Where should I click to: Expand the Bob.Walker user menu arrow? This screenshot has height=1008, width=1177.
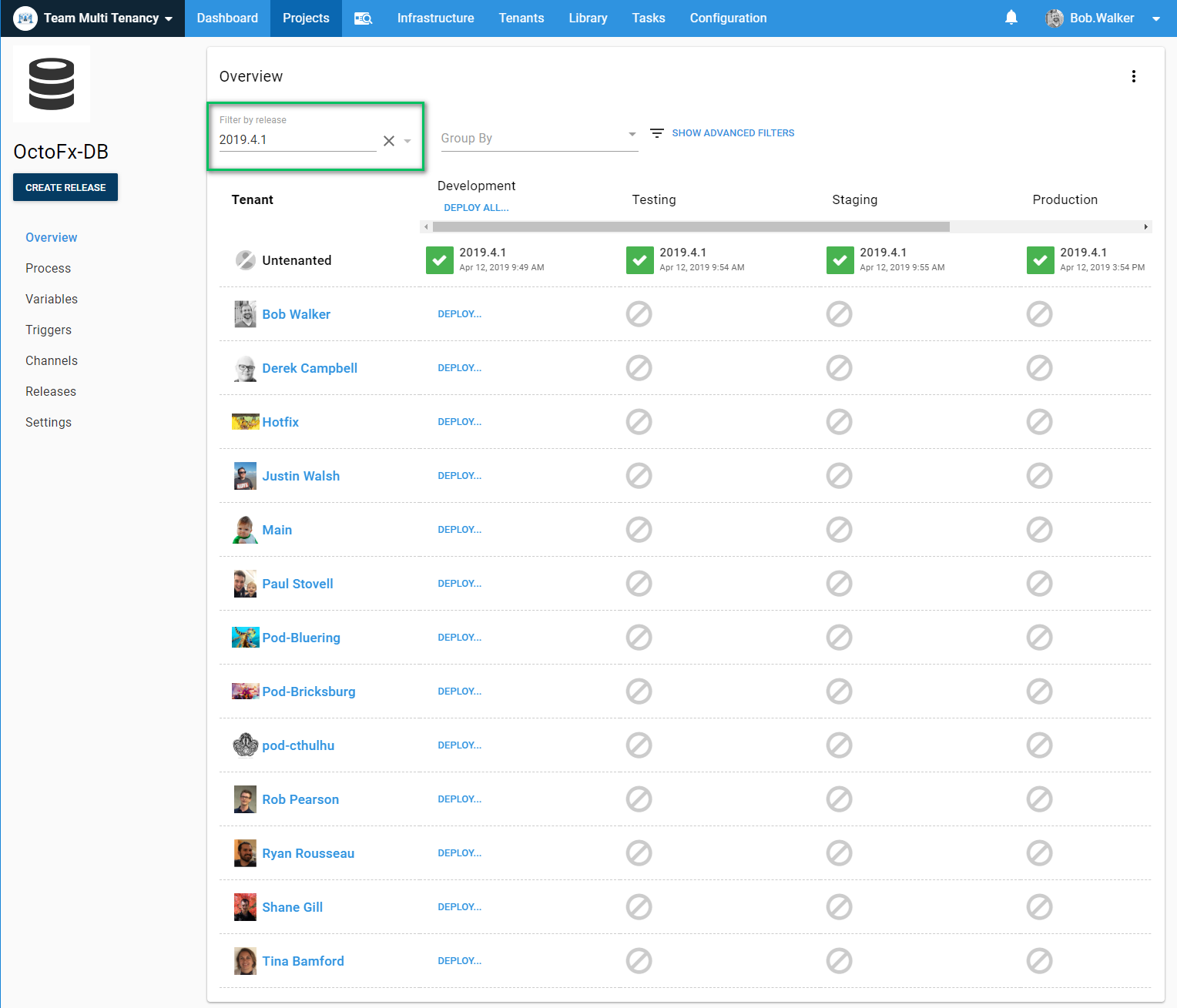[x=1155, y=18]
